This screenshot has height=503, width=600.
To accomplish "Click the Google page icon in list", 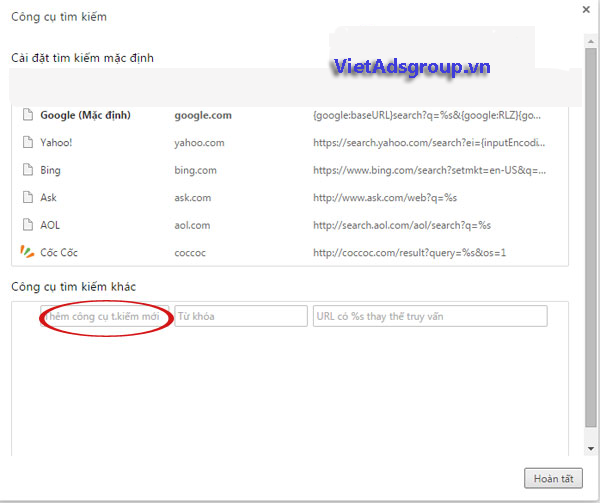I will click(x=27, y=115).
